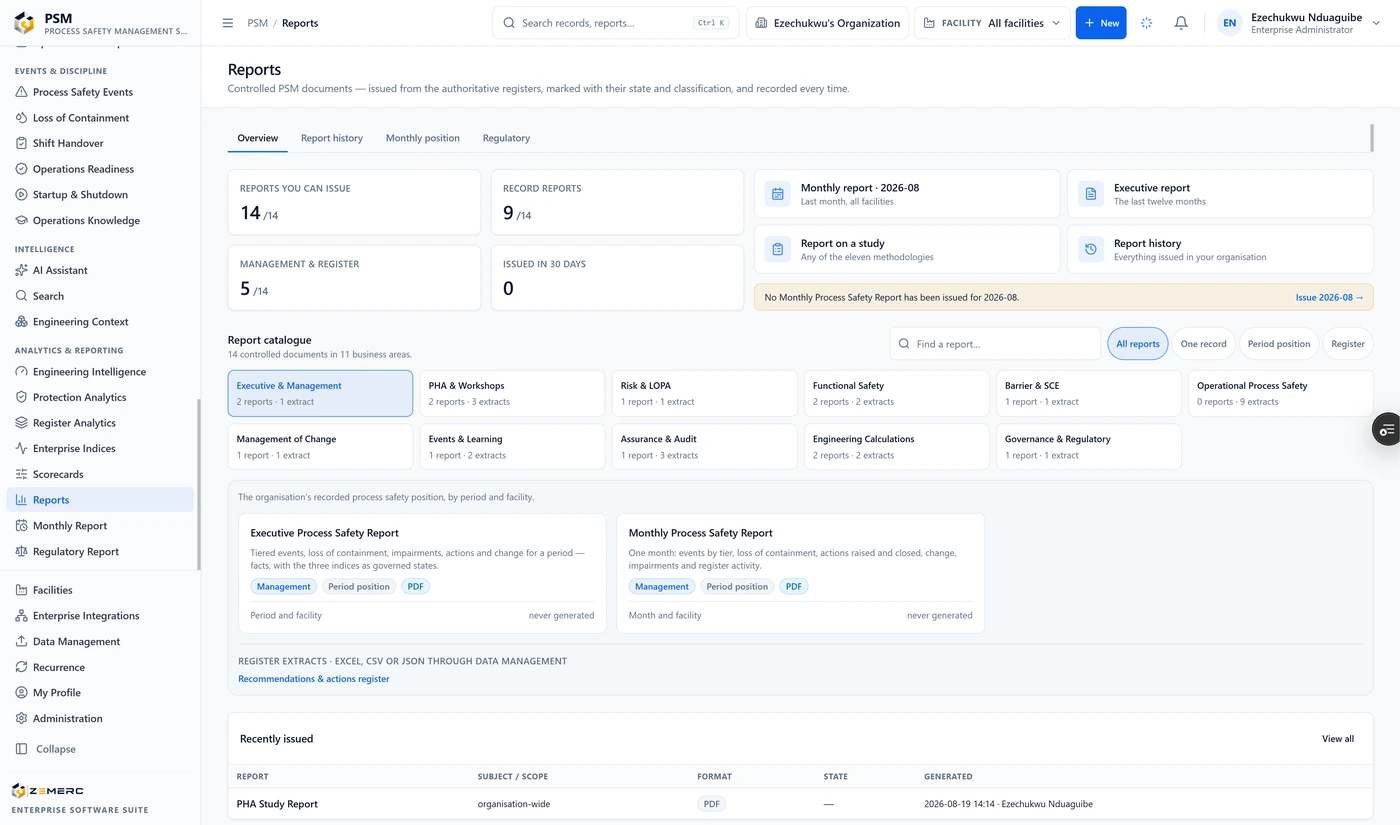The width and height of the screenshot is (1400, 825).
Task: Open the Overview tab
Action: click(258, 138)
